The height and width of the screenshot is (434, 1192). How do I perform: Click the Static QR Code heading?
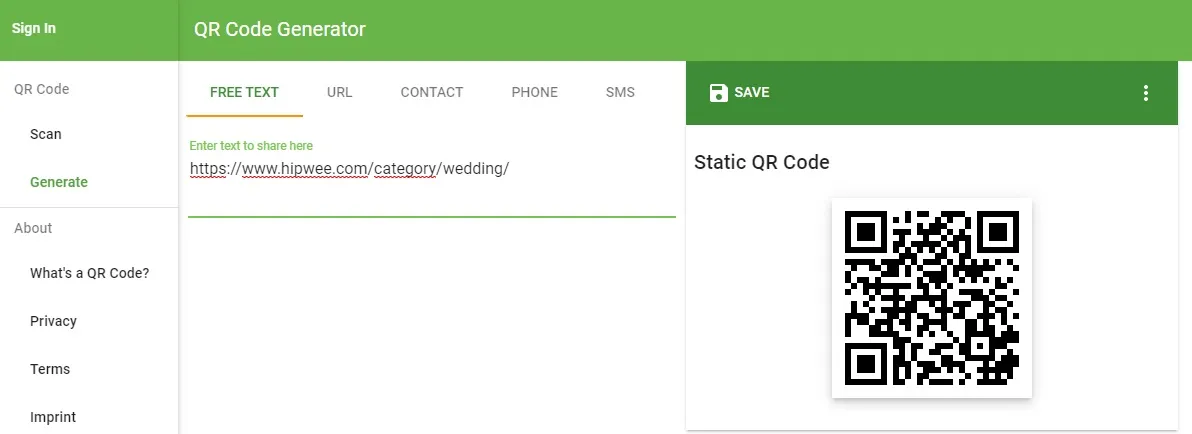(762, 162)
